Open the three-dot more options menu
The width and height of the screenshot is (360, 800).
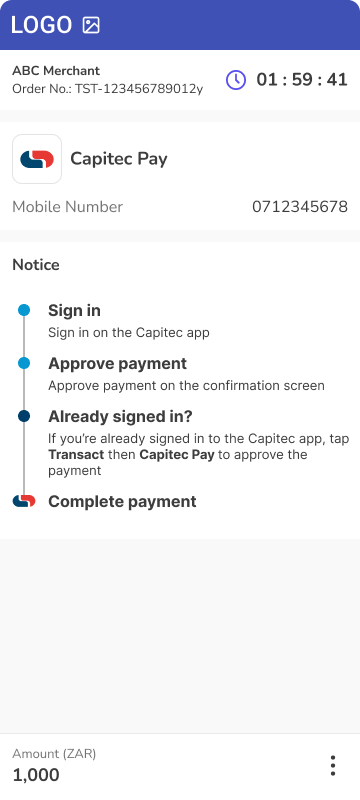(333, 766)
